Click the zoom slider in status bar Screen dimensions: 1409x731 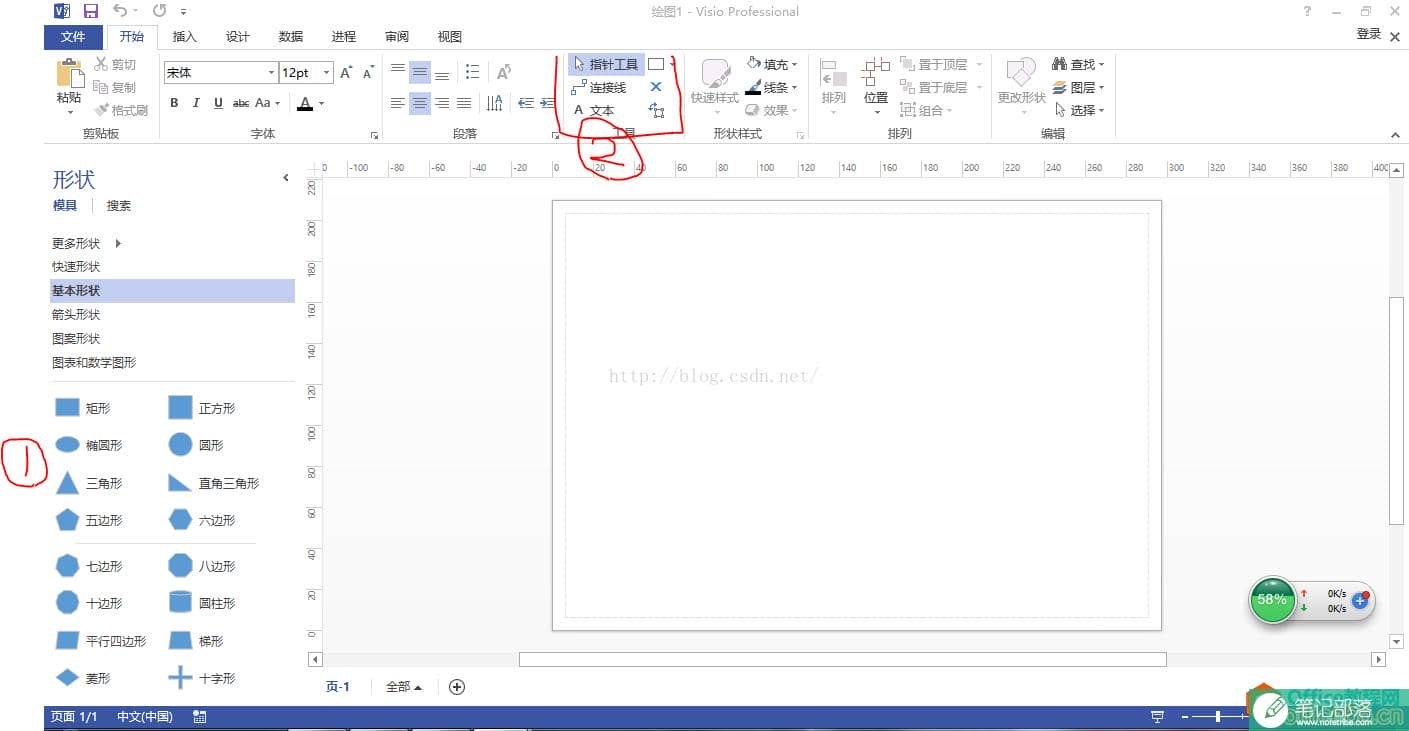[1217, 717]
